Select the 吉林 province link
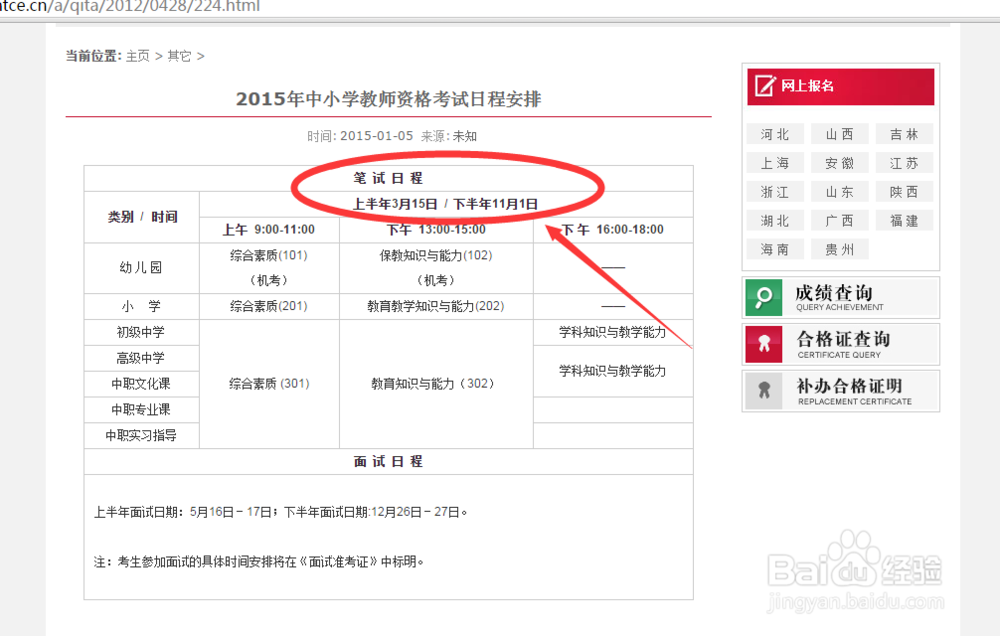 [x=903, y=133]
